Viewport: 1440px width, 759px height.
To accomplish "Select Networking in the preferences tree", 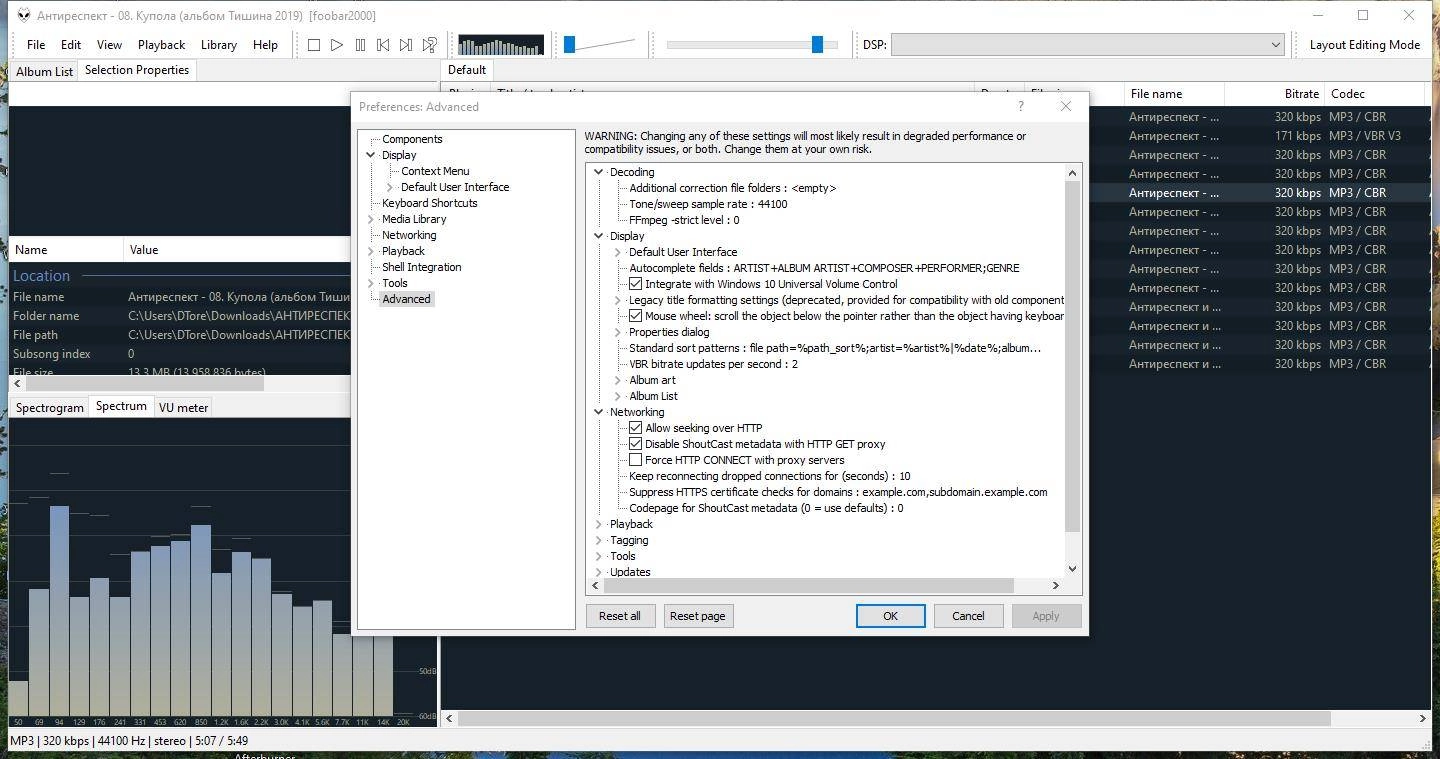I will (409, 235).
